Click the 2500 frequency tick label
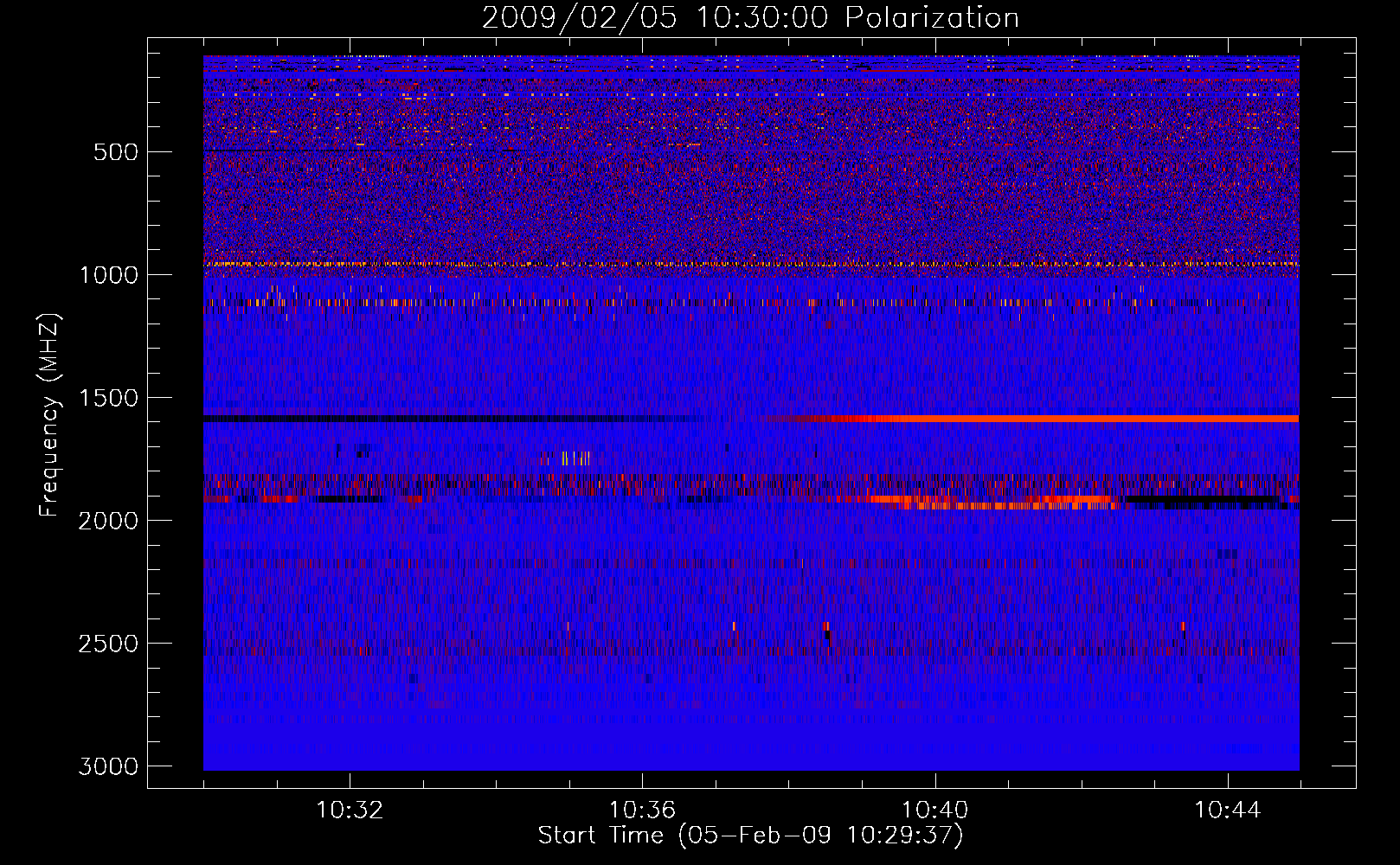Image resolution: width=1400 pixels, height=865 pixels. tap(108, 644)
